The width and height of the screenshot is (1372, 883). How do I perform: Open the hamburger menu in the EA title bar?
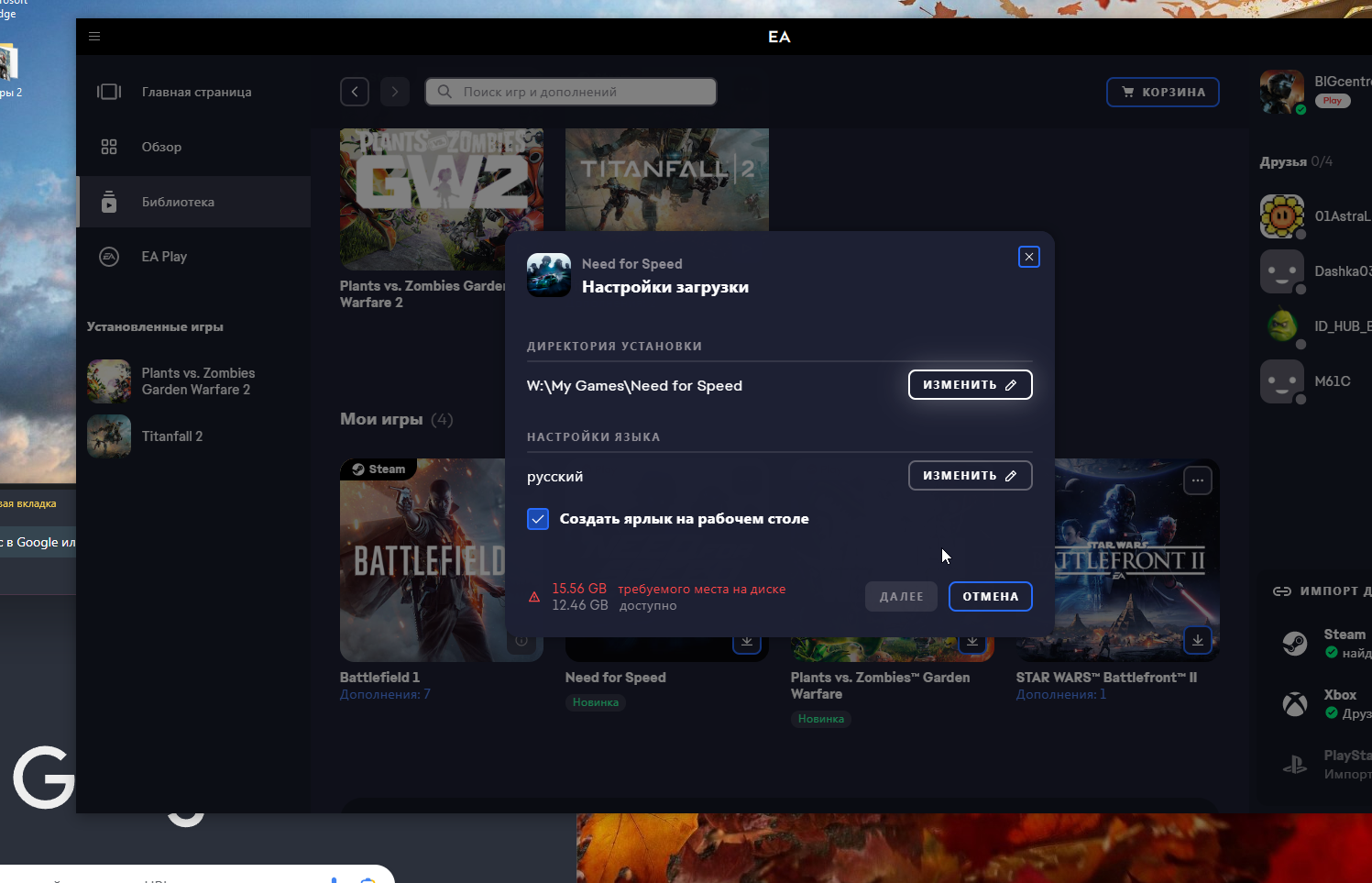[94, 37]
